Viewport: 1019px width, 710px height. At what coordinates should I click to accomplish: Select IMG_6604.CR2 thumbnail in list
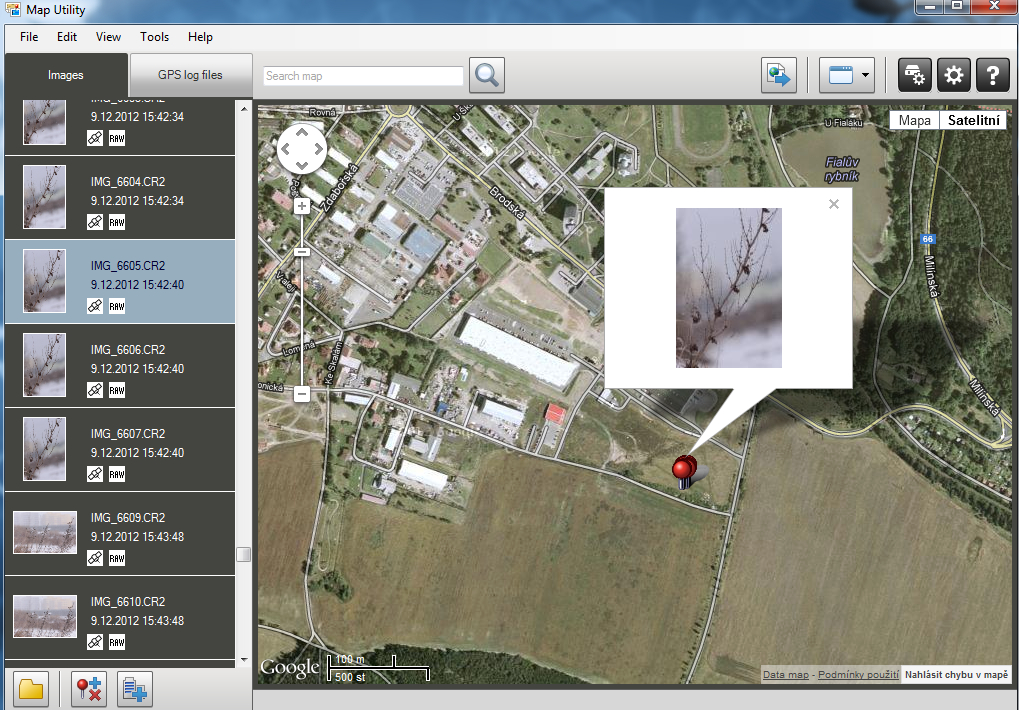pyautogui.click(x=44, y=197)
